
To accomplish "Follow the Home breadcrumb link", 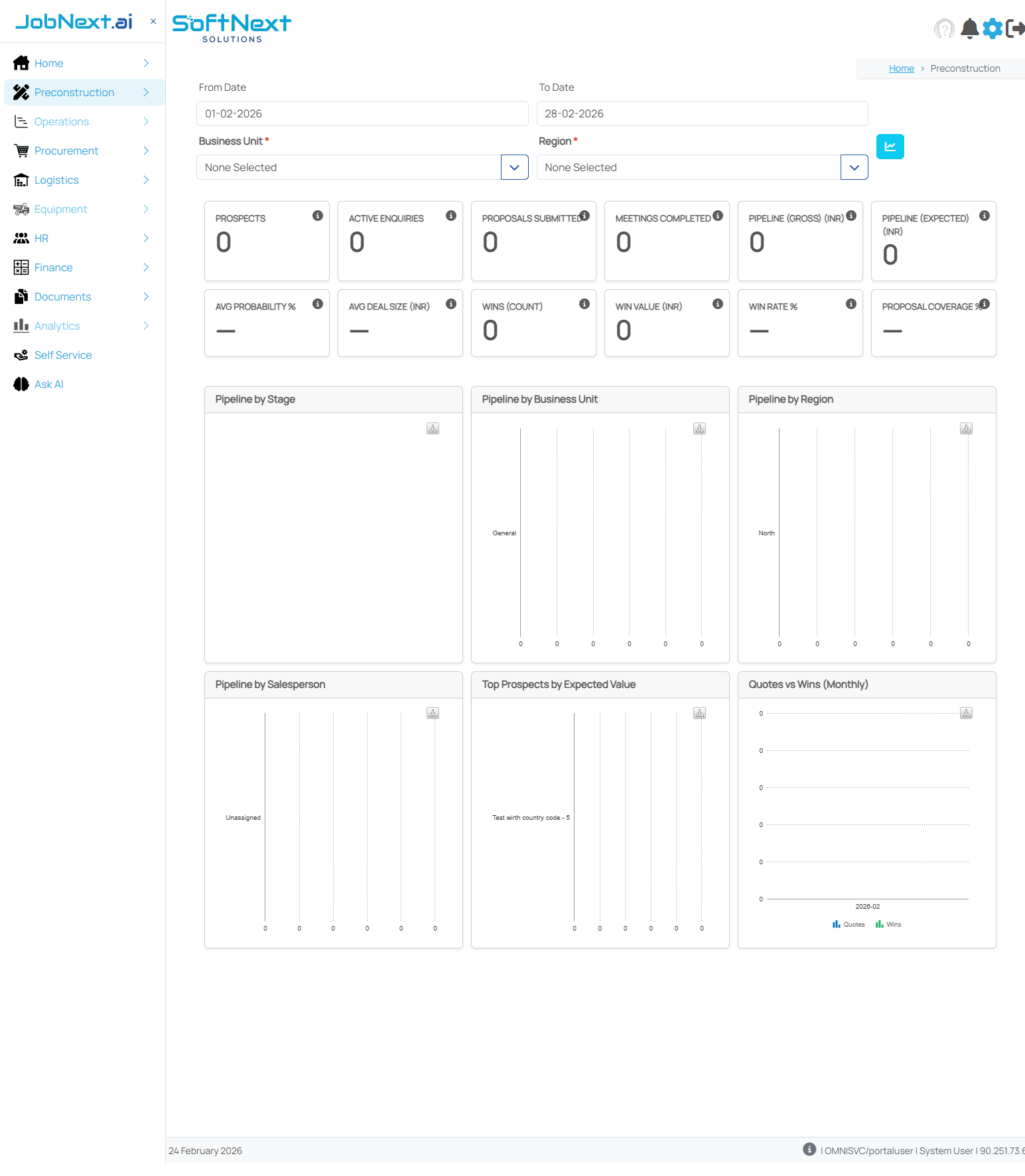I will (901, 68).
